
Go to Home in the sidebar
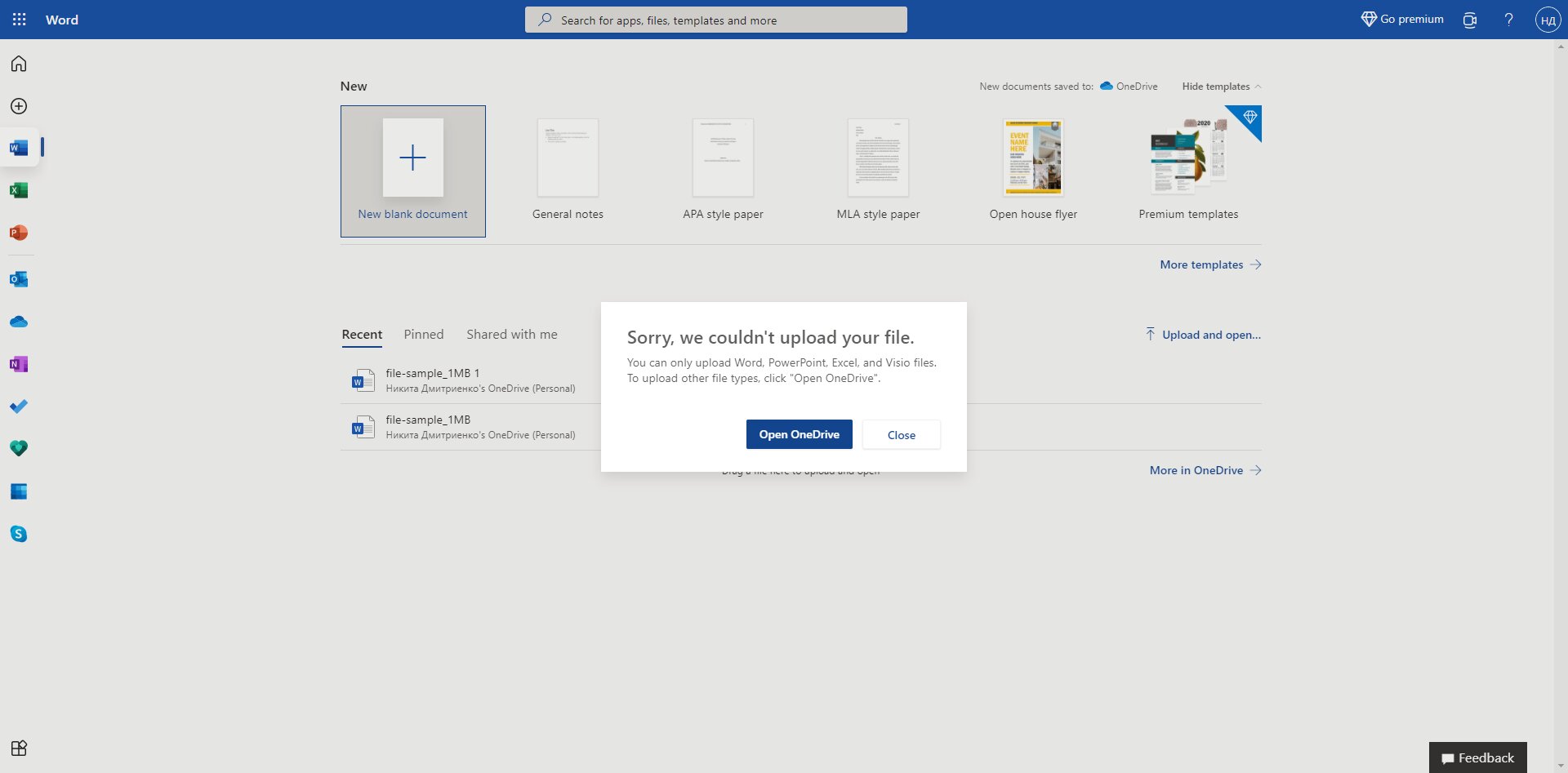pyautogui.click(x=19, y=64)
